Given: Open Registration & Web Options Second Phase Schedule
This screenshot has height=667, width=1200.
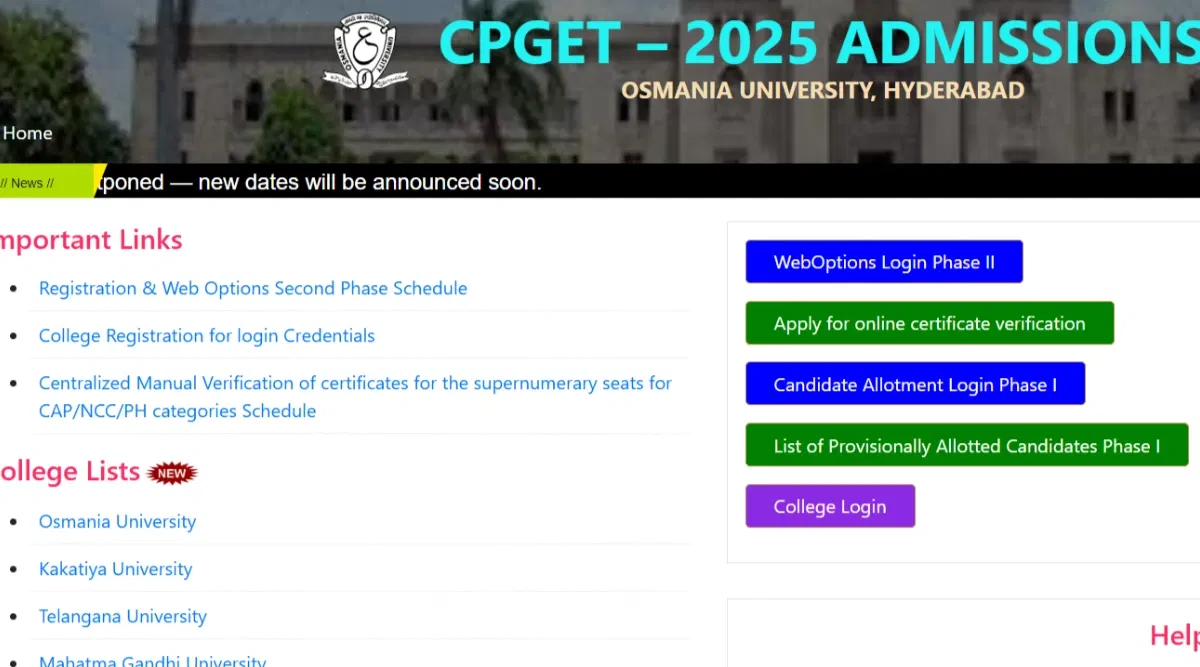Looking at the screenshot, I should [253, 288].
